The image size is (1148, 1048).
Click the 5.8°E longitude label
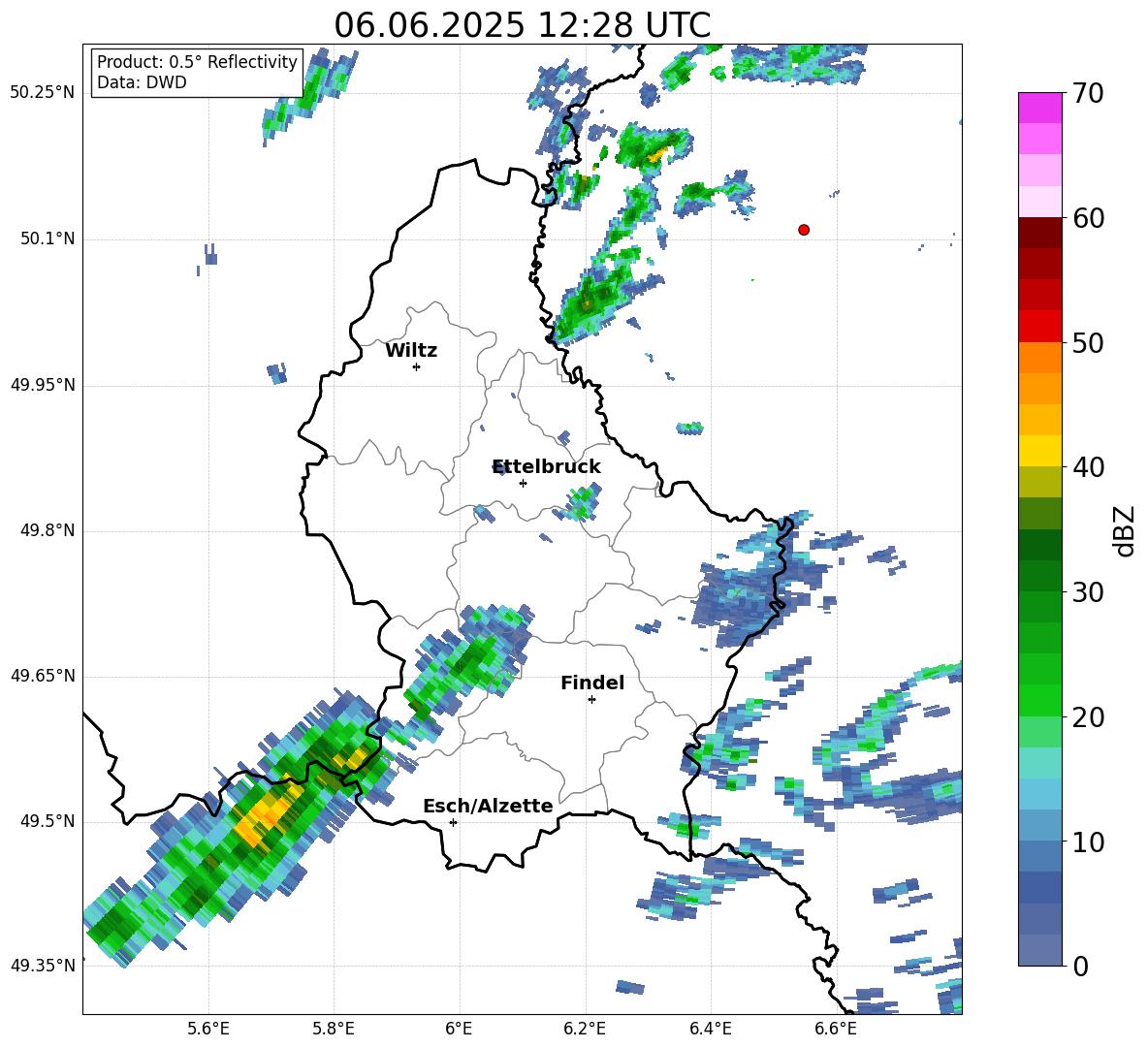tap(334, 1029)
